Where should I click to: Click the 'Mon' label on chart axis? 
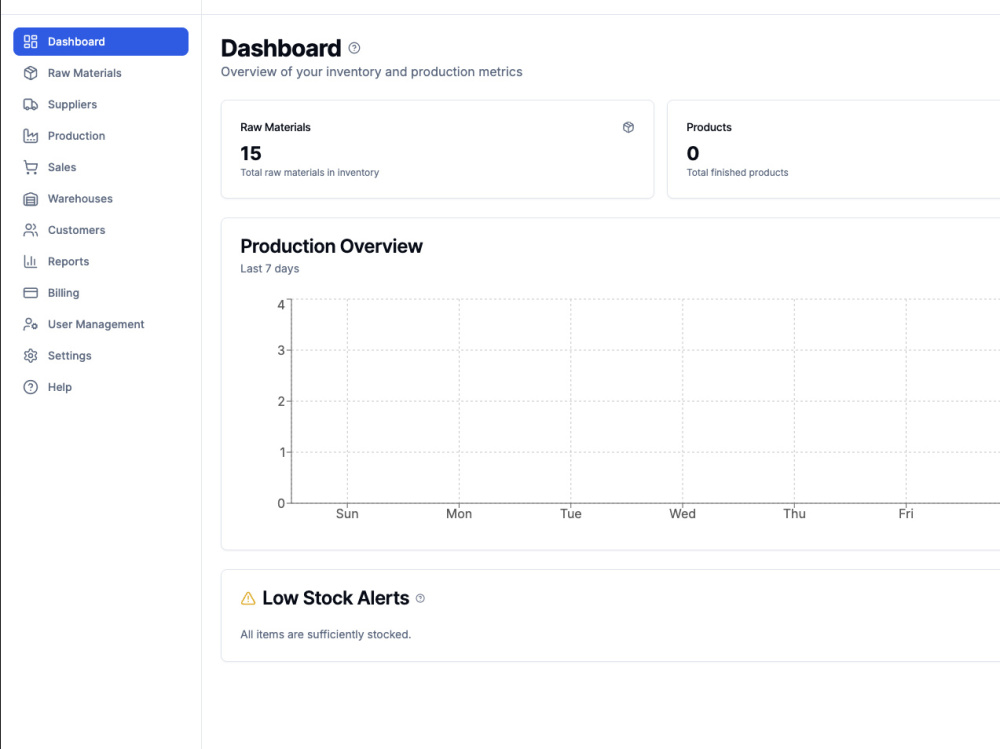[459, 514]
